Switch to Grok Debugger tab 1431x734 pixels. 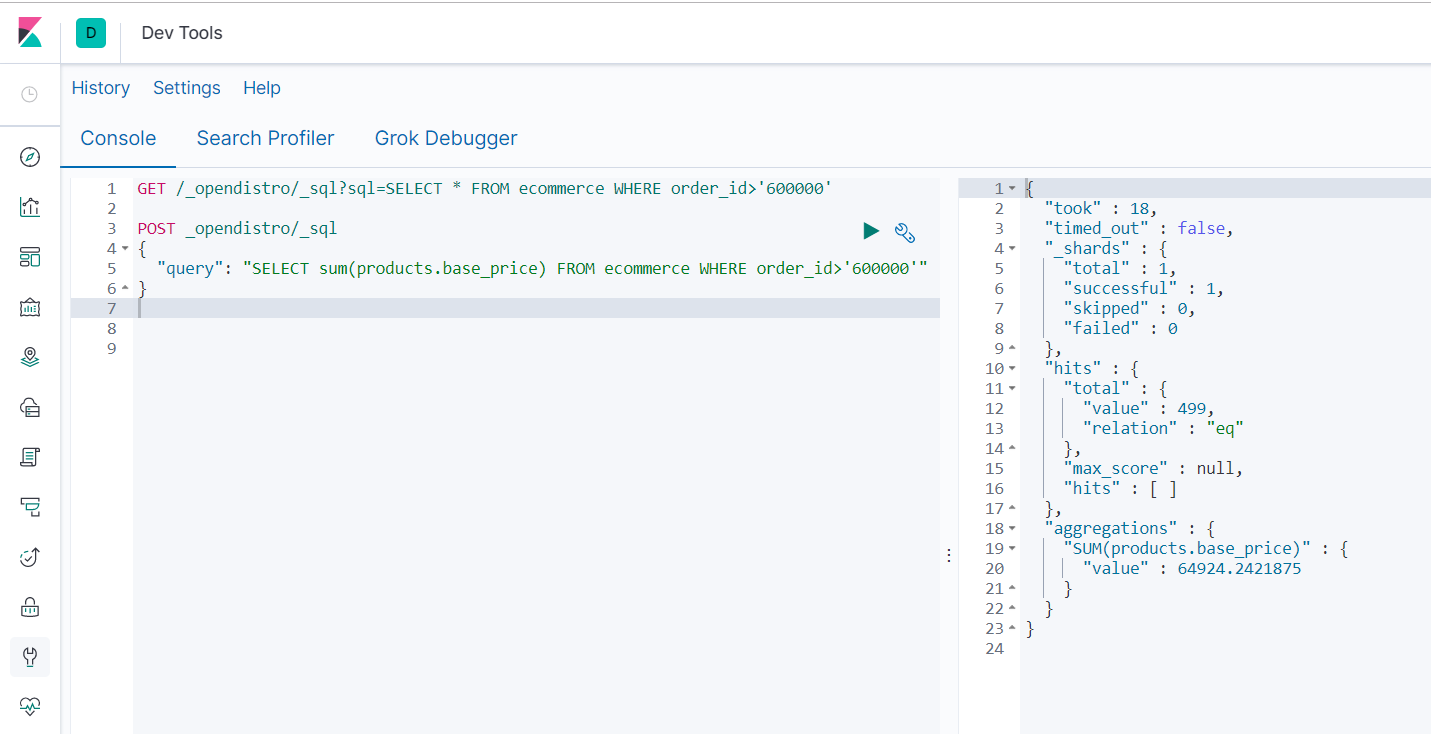pyautogui.click(x=446, y=138)
